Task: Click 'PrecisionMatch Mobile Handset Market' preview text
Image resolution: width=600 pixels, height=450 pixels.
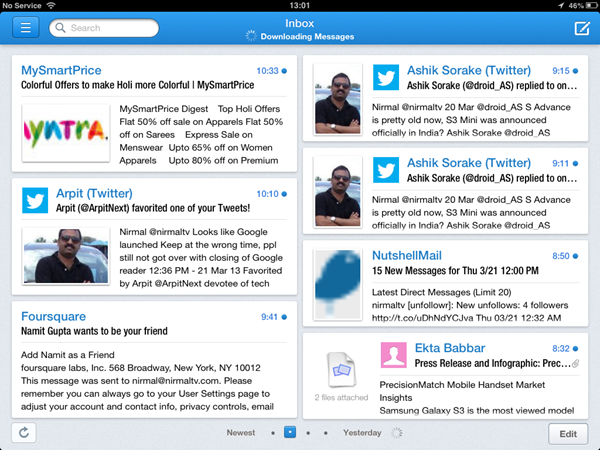Action: [462, 385]
